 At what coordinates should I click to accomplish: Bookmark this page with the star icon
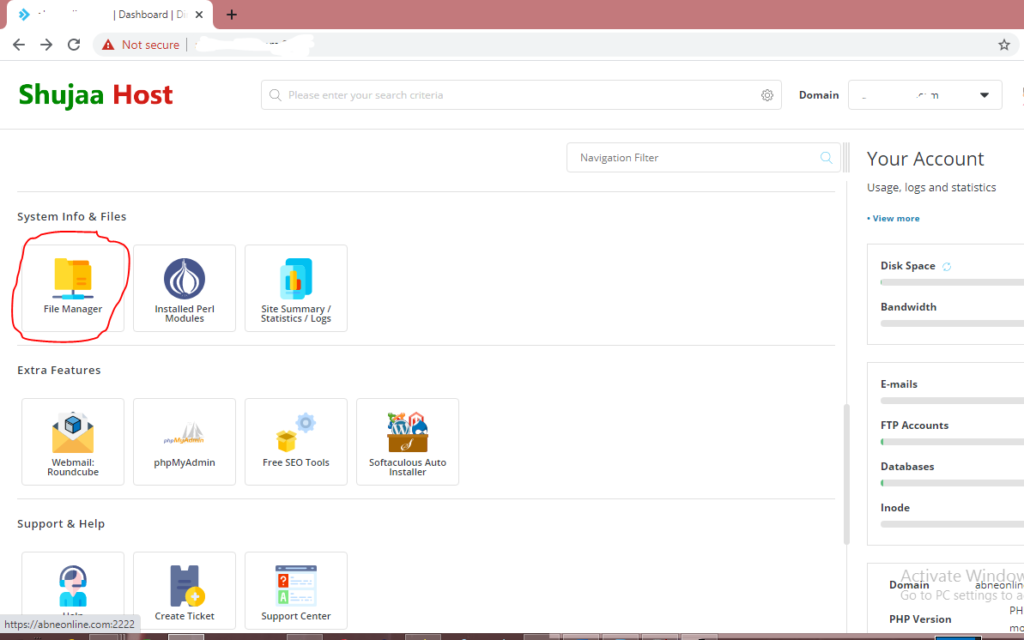[1003, 44]
